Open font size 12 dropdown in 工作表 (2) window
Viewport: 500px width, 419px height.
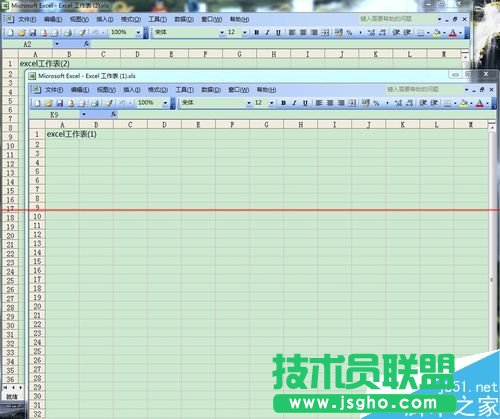pyautogui.click(x=245, y=33)
